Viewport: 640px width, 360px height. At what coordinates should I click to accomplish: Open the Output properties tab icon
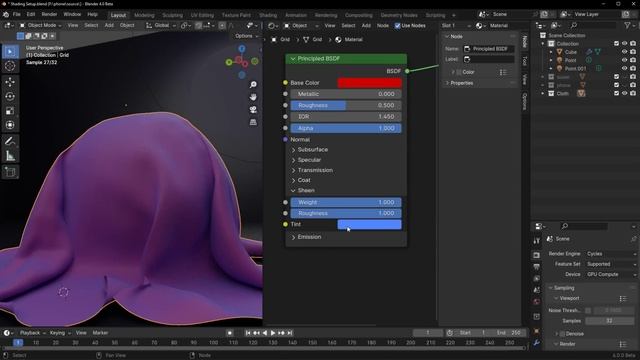tap(536, 267)
